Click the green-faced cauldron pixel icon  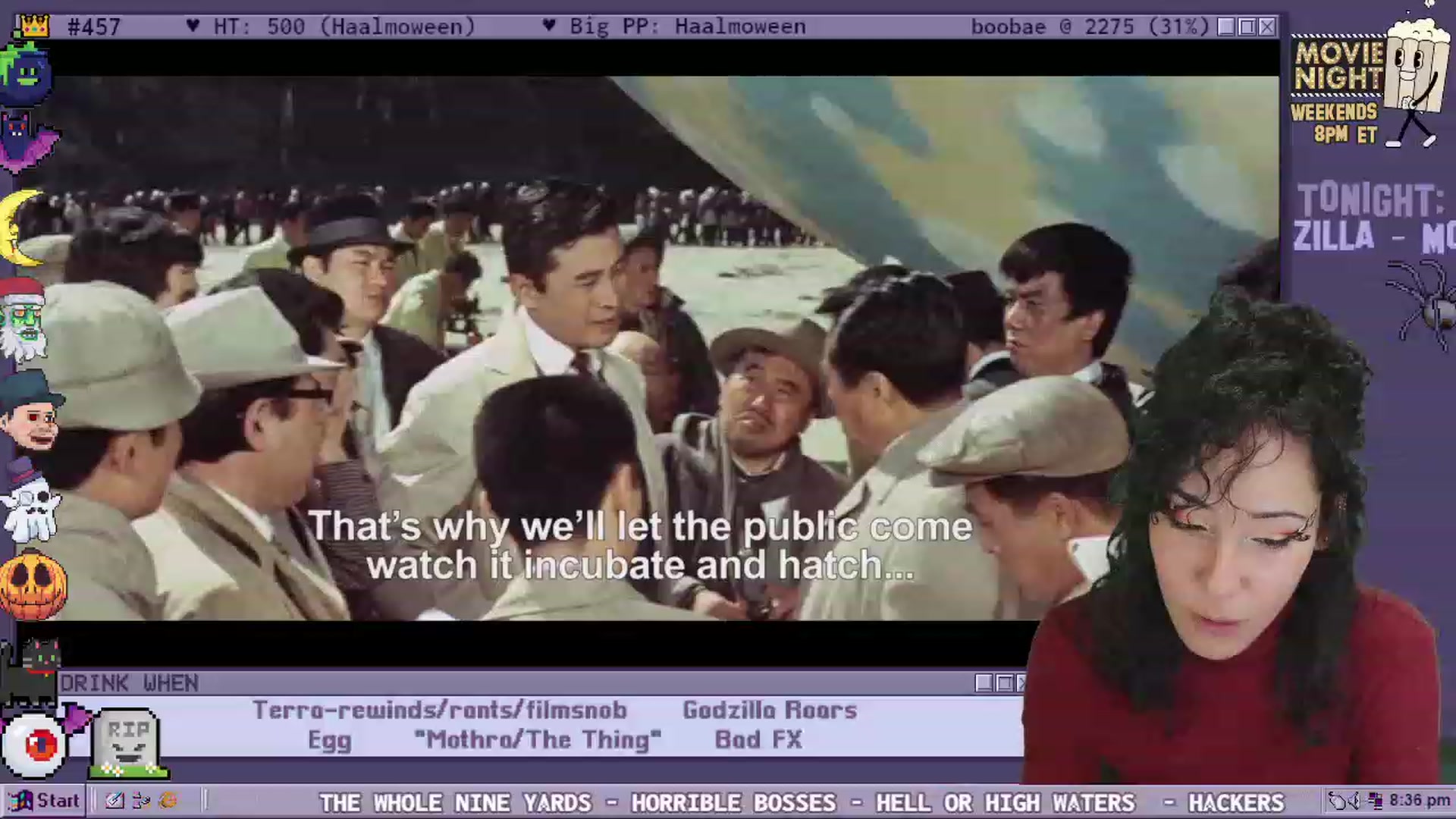pos(26,74)
